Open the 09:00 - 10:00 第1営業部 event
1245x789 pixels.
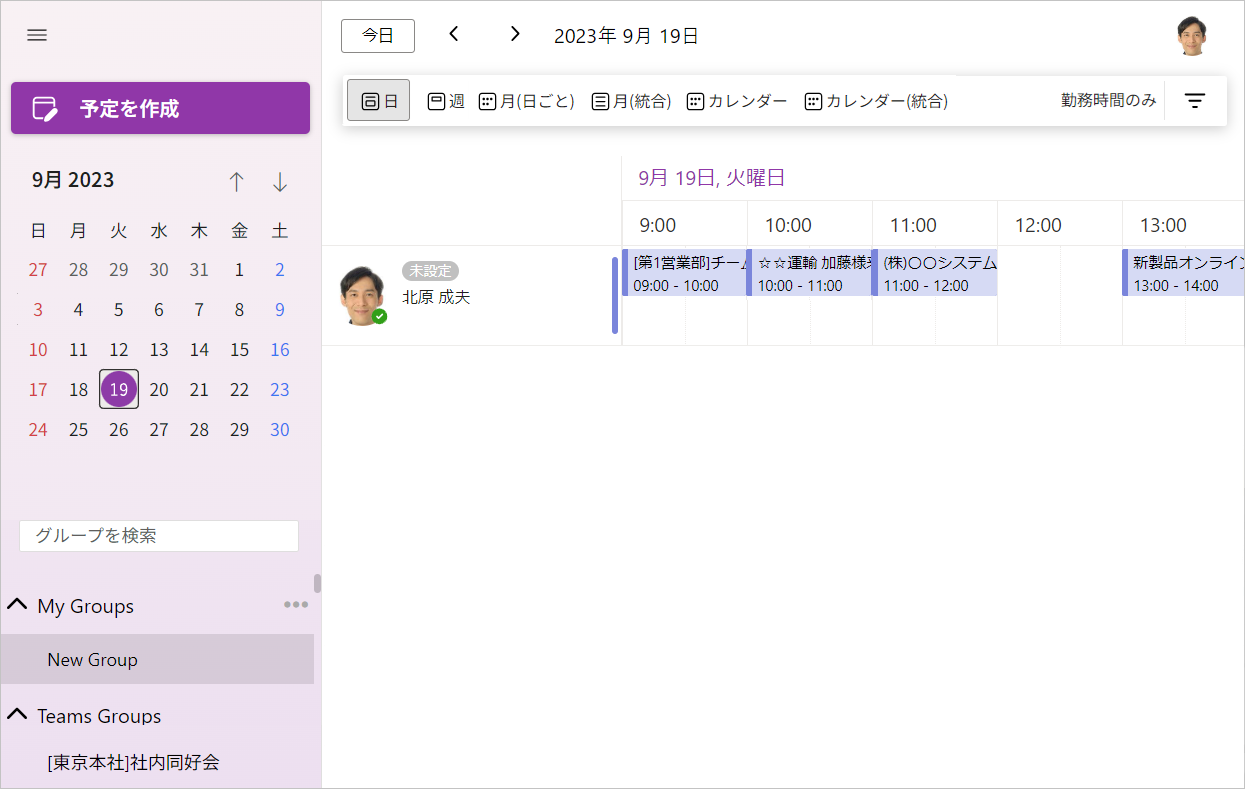[685, 273]
